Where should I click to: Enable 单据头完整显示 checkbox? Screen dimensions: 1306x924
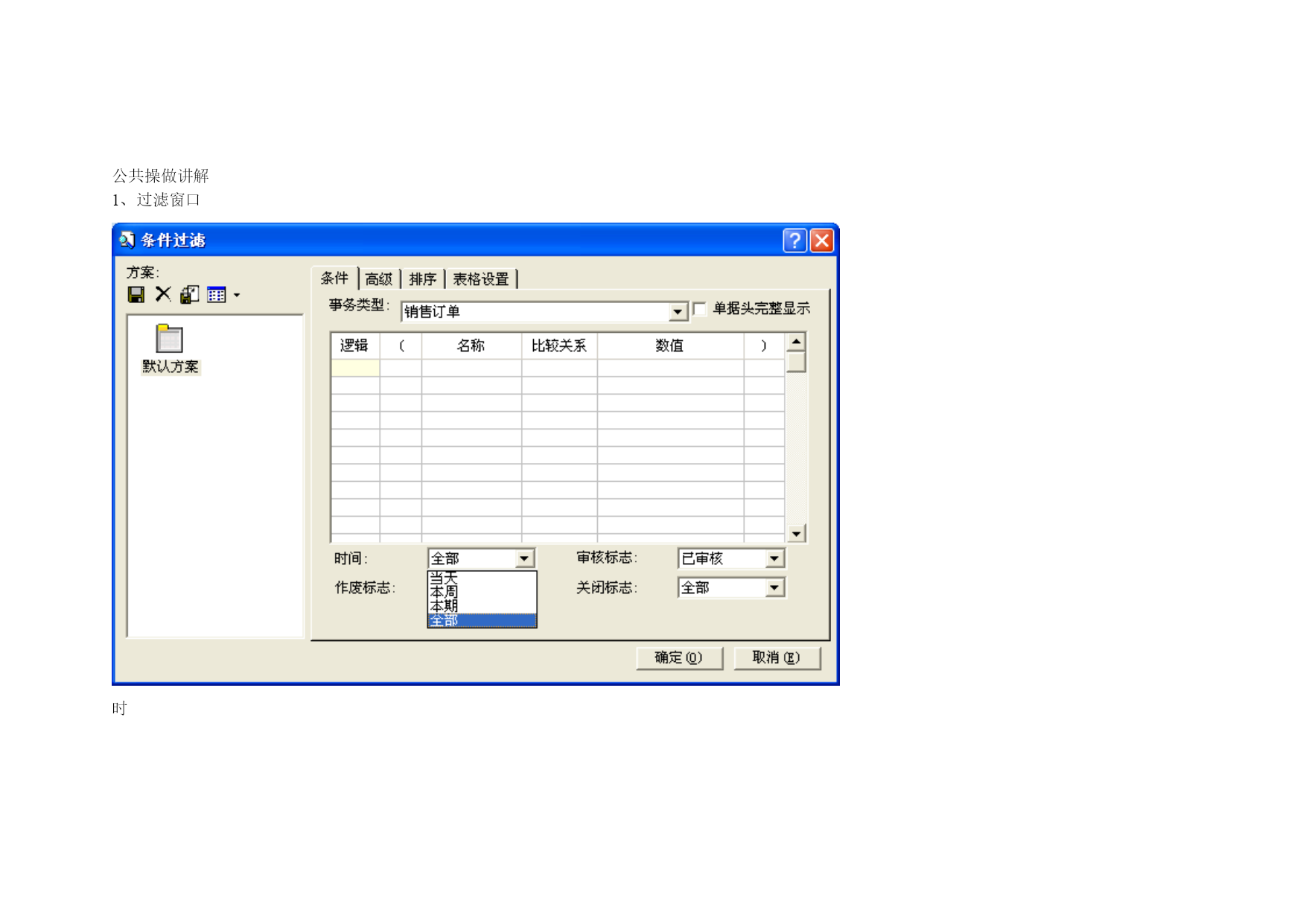pyautogui.click(x=699, y=308)
